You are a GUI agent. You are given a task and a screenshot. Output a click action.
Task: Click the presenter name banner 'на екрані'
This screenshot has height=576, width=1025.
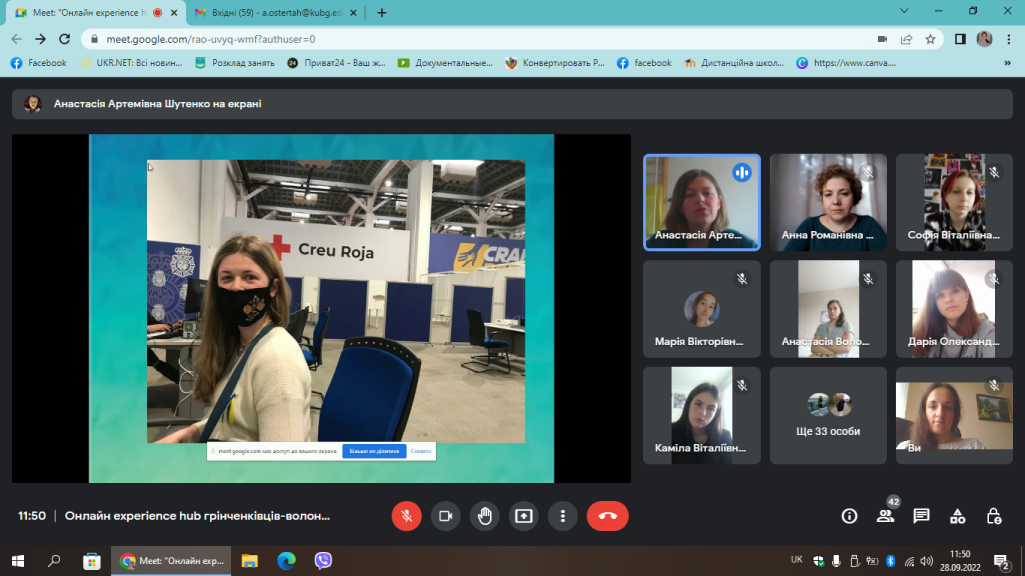(512, 104)
